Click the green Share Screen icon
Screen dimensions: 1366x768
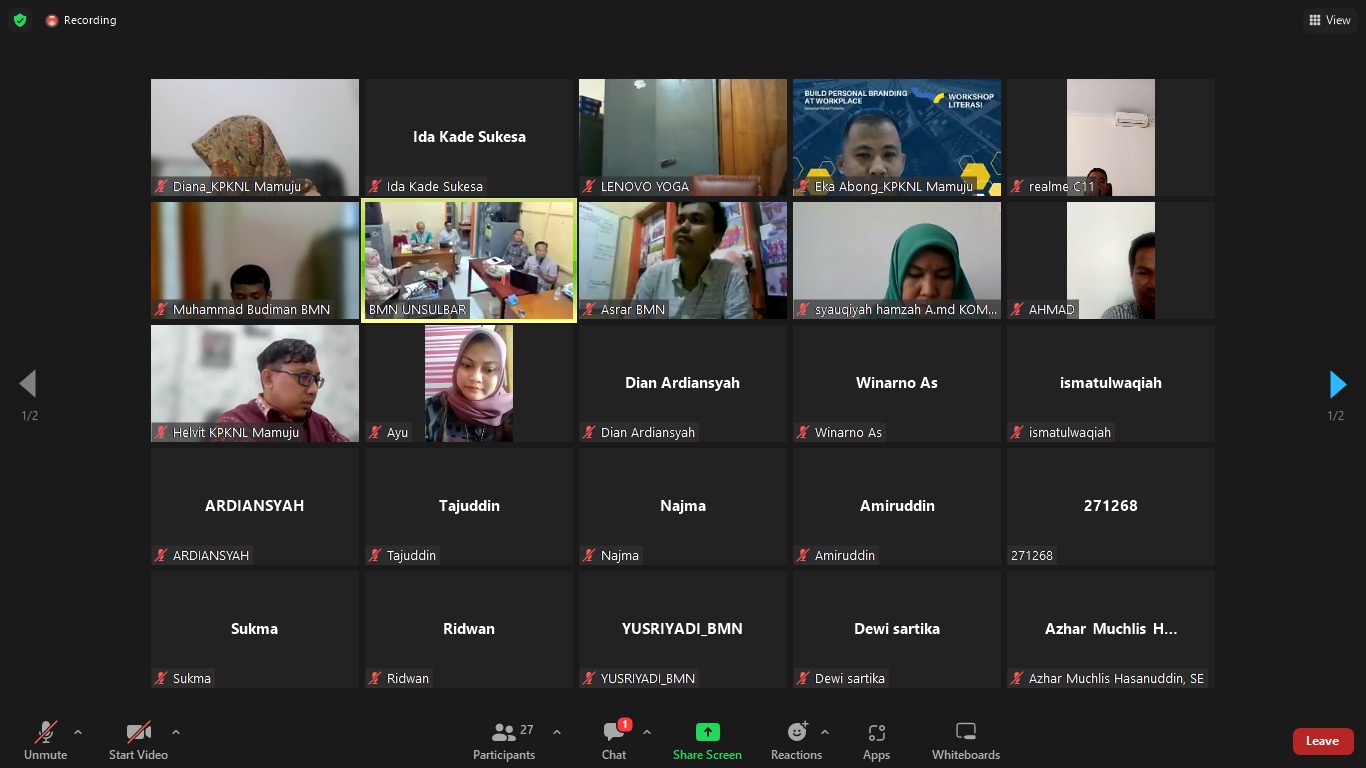click(707, 732)
